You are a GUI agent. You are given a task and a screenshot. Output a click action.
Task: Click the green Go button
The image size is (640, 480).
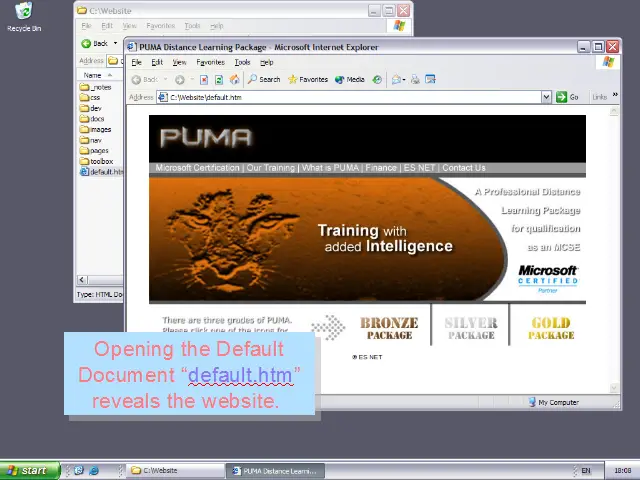pos(567,97)
